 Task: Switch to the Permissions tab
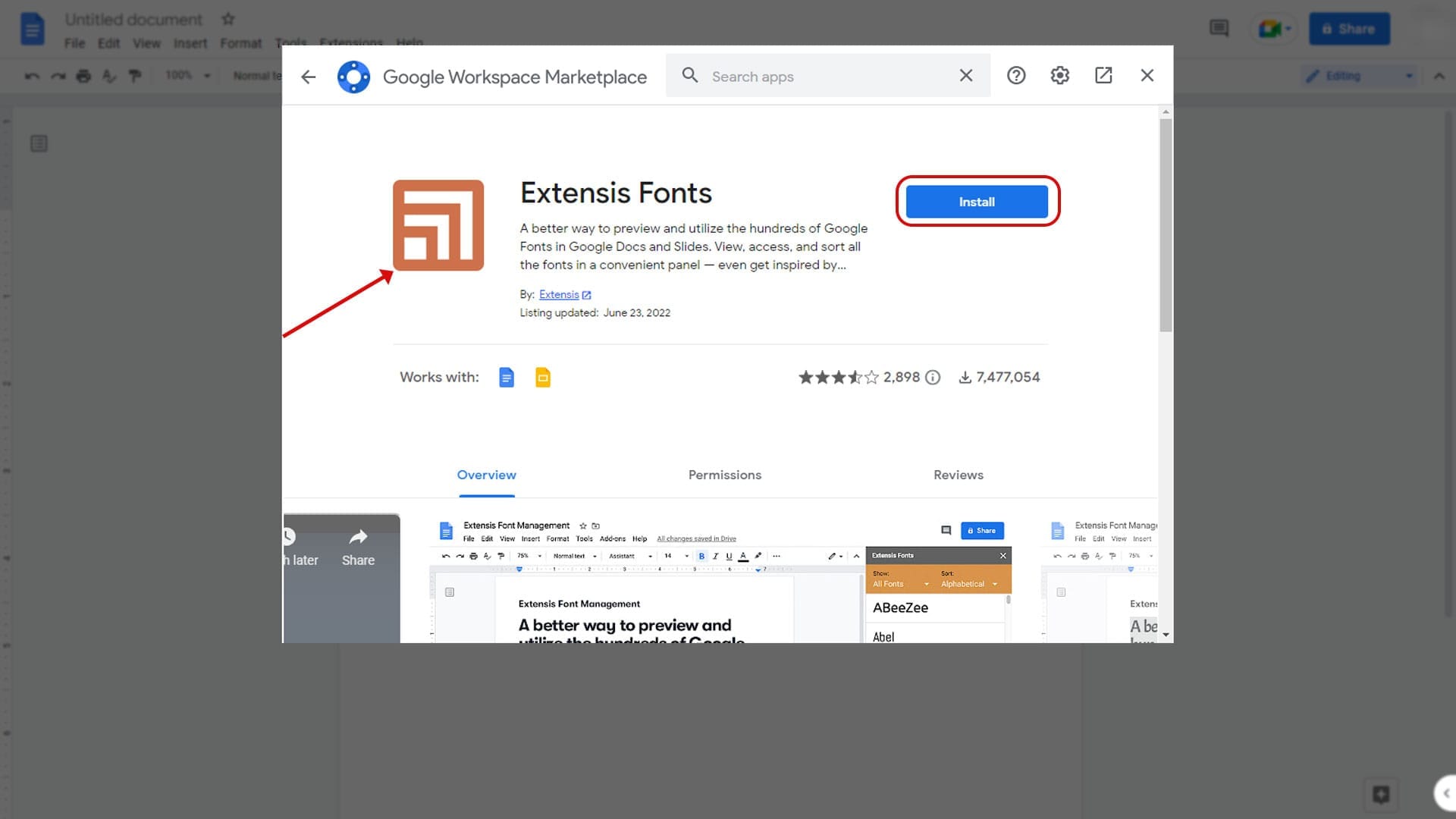[724, 475]
